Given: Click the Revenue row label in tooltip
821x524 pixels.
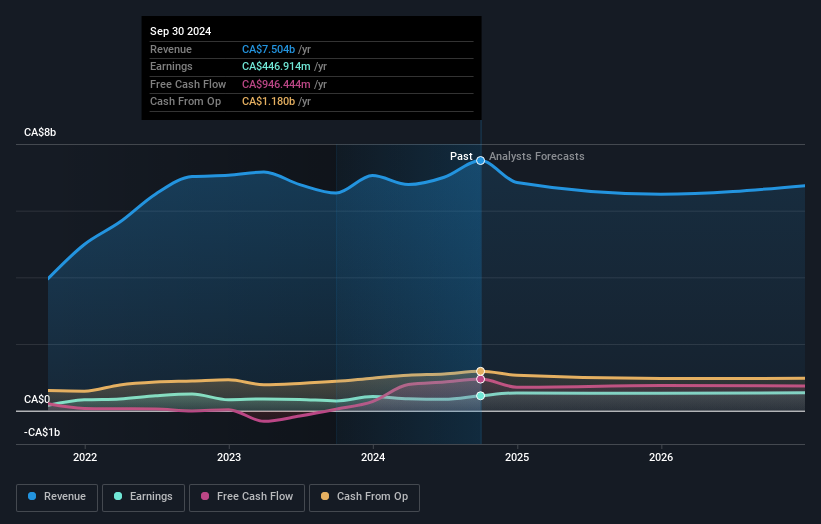Looking at the screenshot, I should (x=171, y=49).
